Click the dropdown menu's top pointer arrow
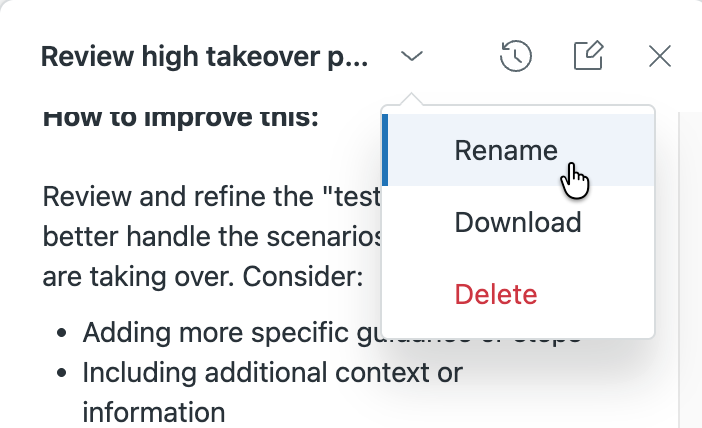Image resolution: width=702 pixels, height=428 pixels. [x=412, y=100]
